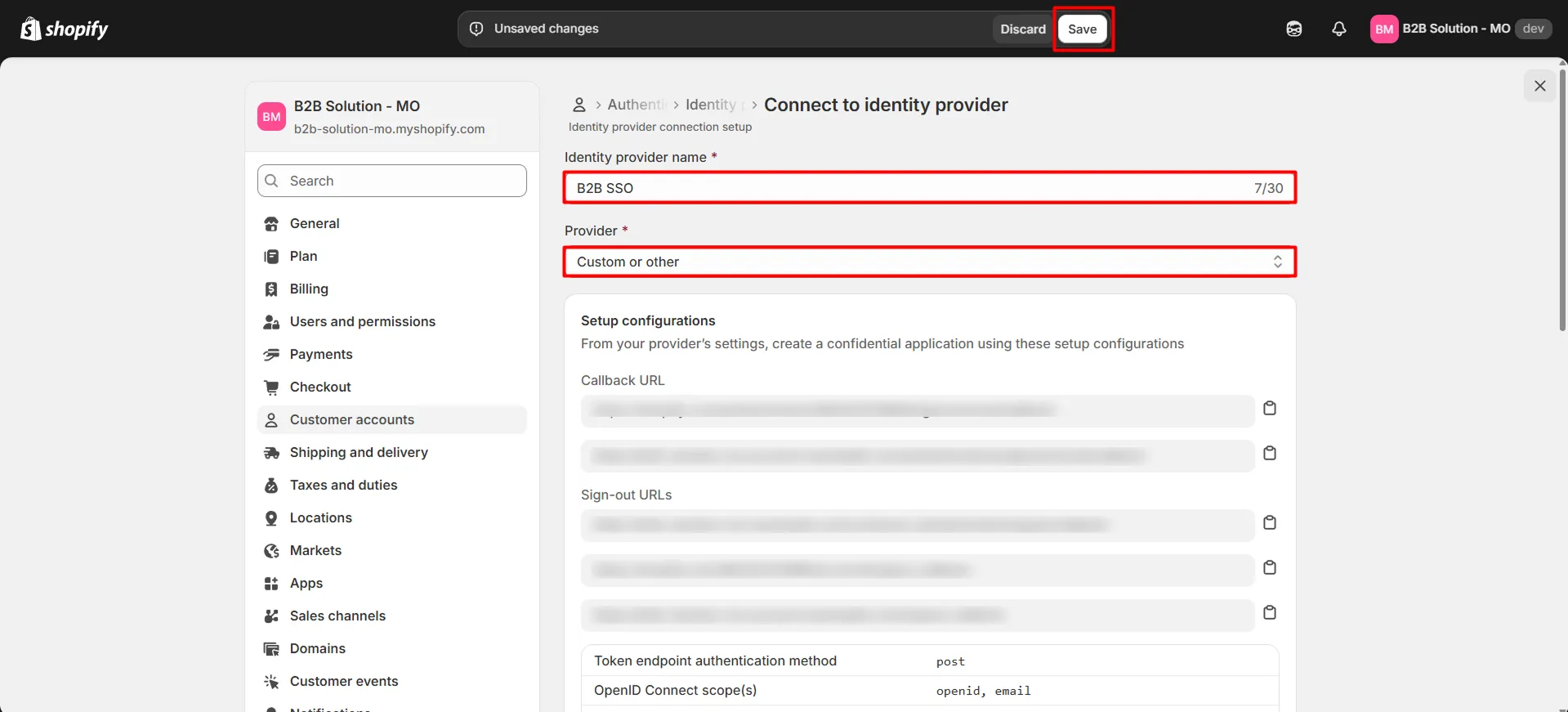The height and width of the screenshot is (712, 1568).
Task: Click the General storefront icon
Action: [x=271, y=224]
